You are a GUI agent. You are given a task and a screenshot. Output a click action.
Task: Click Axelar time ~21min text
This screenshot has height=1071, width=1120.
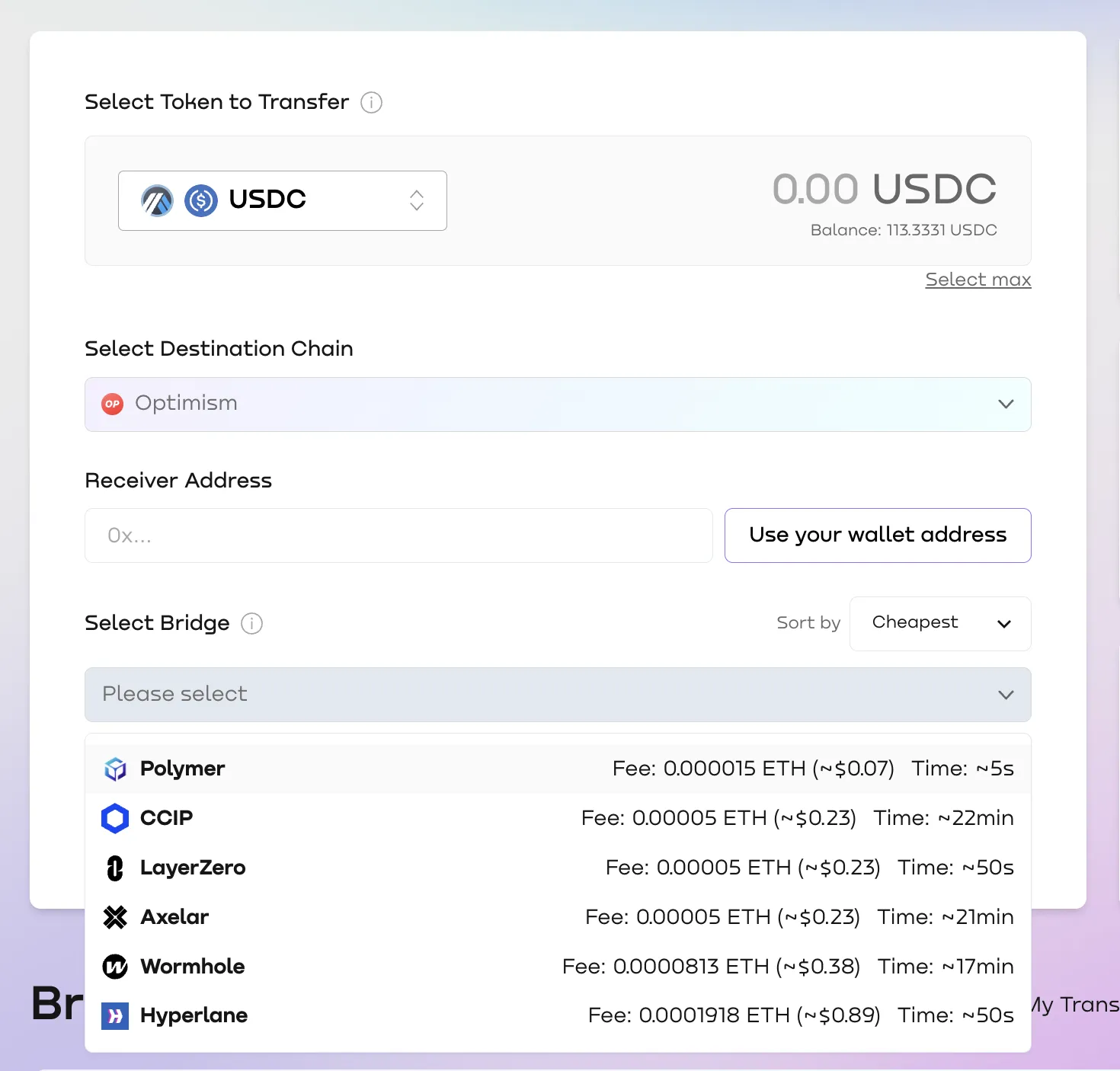[x=946, y=917]
